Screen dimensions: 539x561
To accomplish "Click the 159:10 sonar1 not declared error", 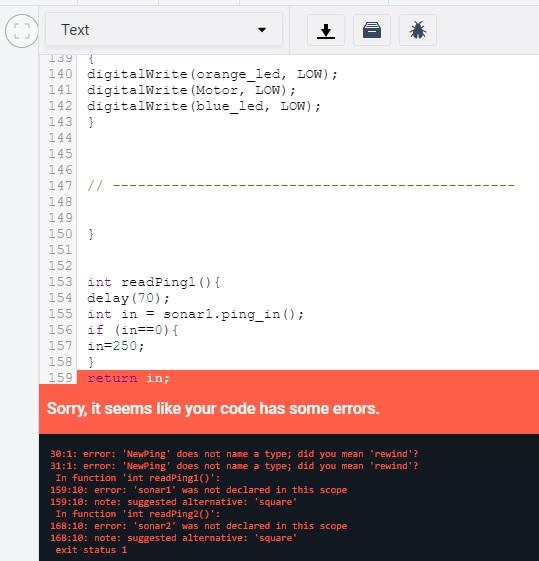I will pyautogui.click(x=199, y=490).
